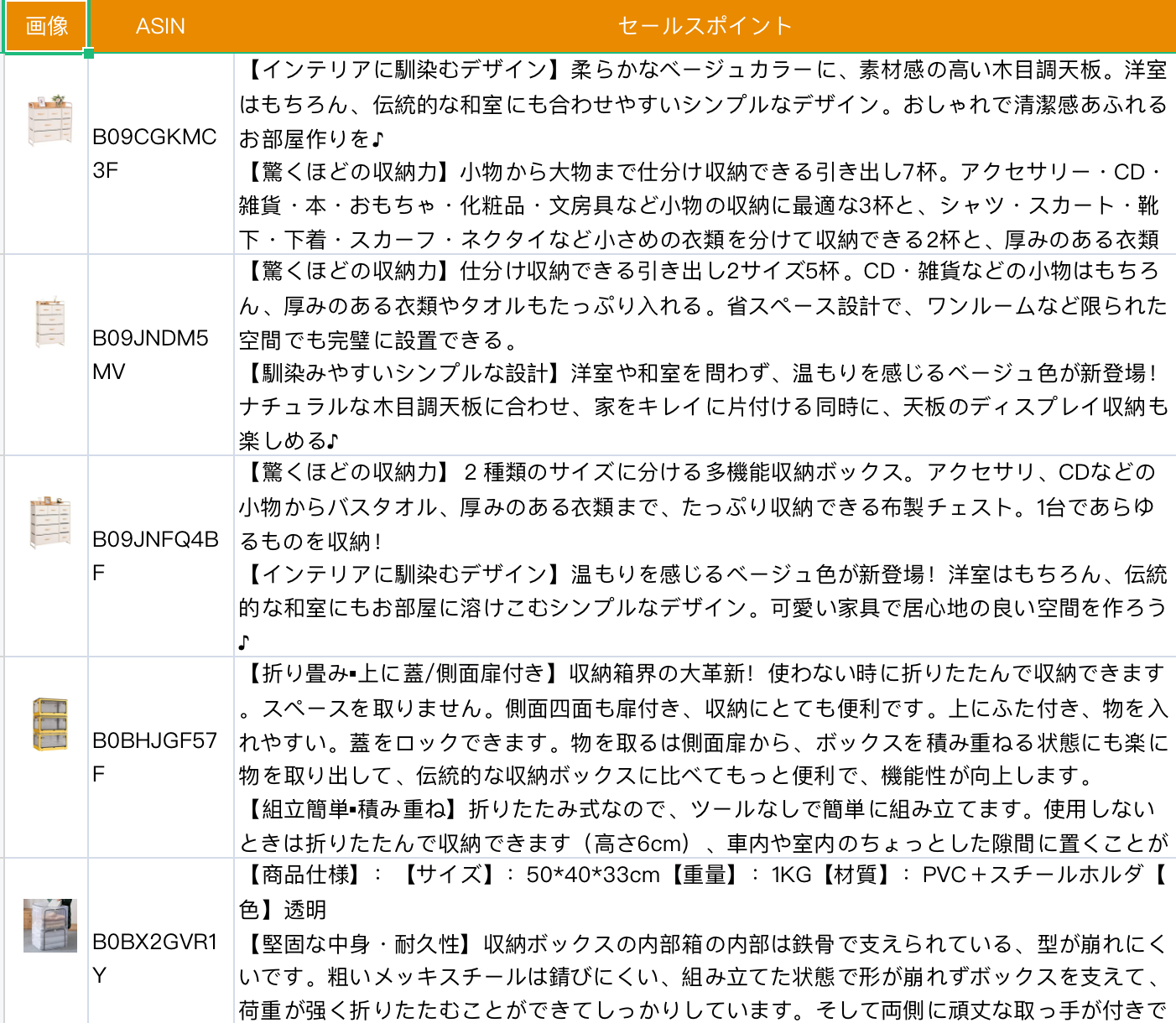Select ASIN cell B0BHJGF57F
The width and height of the screenshot is (1176, 1023).
[161, 757]
